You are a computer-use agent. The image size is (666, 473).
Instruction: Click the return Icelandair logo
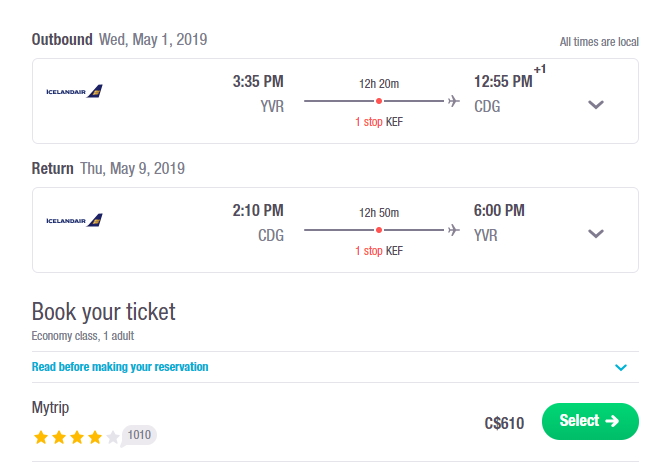[74, 220]
